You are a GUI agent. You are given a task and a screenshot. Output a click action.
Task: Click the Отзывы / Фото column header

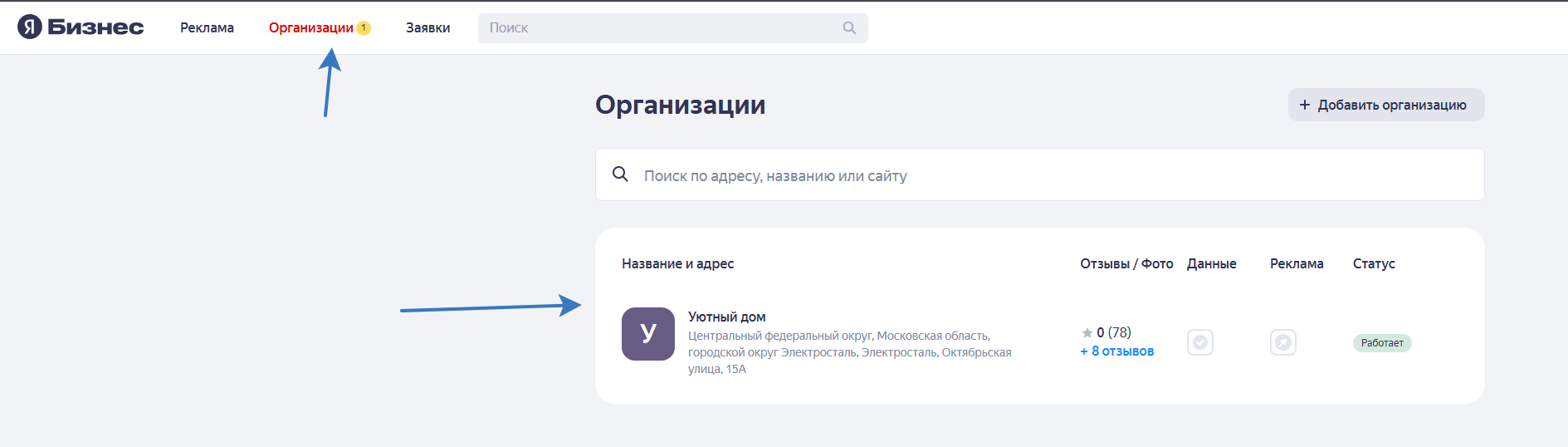[x=1126, y=263]
